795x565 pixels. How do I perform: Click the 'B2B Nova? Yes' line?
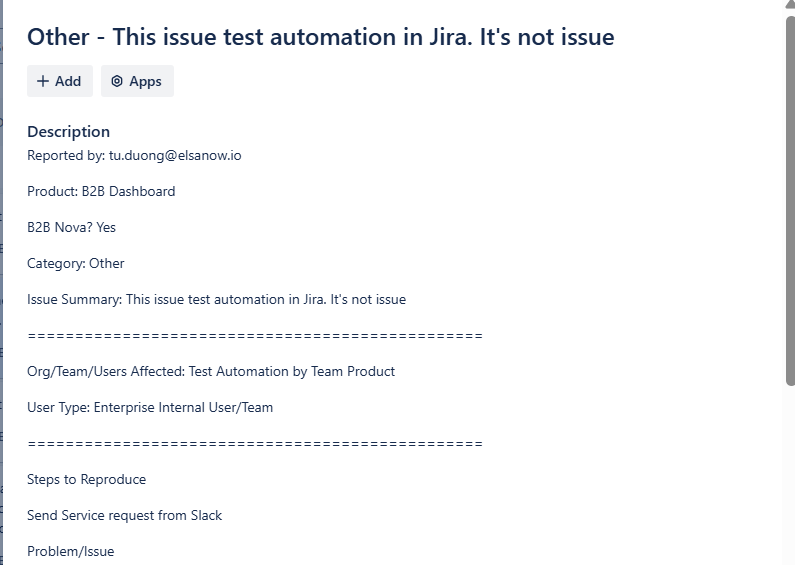tap(71, 227)
